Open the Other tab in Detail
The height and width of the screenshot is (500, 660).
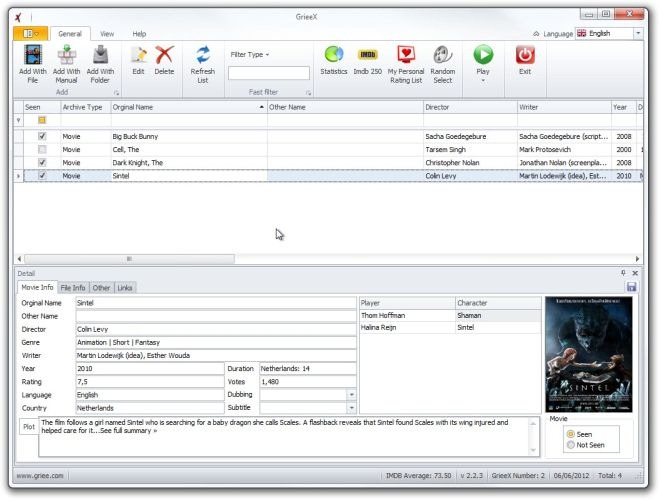point(101,288)
